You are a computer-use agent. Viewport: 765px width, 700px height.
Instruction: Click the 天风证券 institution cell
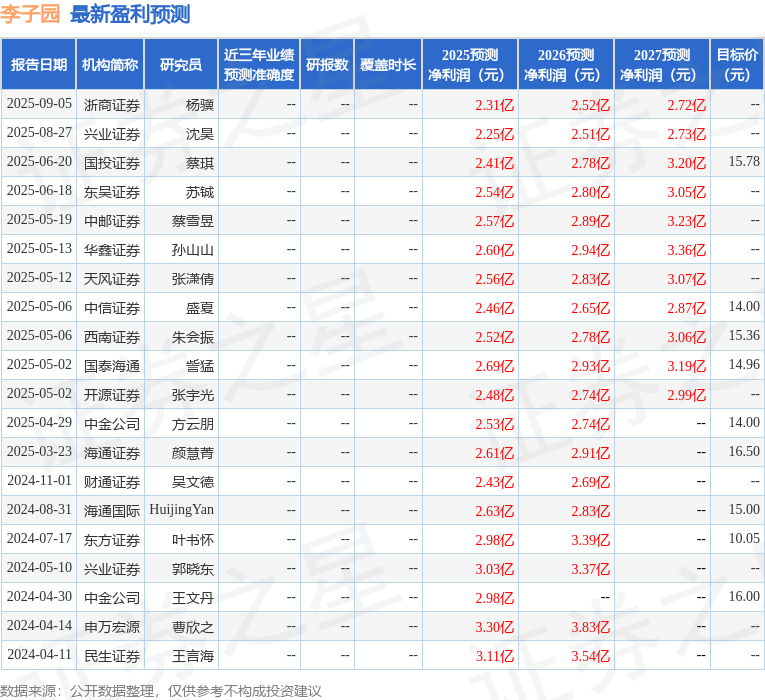(112, 279)
